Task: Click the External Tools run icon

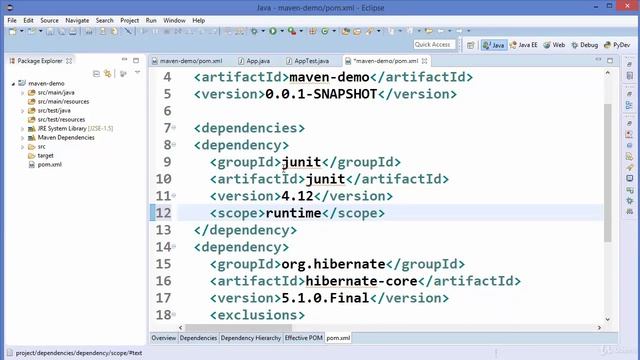Action: coord(292,31)
